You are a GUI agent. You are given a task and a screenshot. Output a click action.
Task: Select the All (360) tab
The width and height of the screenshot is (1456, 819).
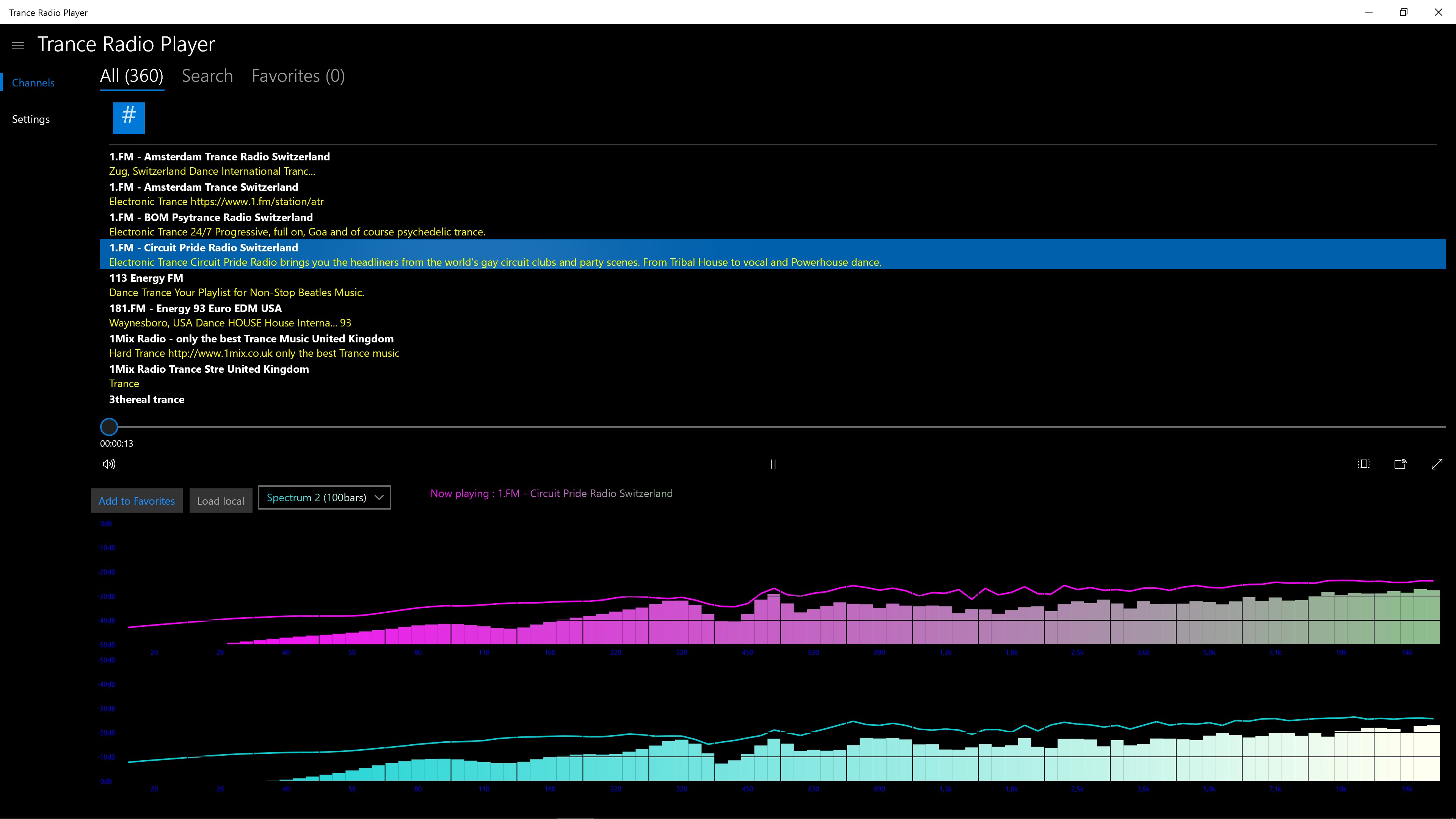tap(132, 76)
